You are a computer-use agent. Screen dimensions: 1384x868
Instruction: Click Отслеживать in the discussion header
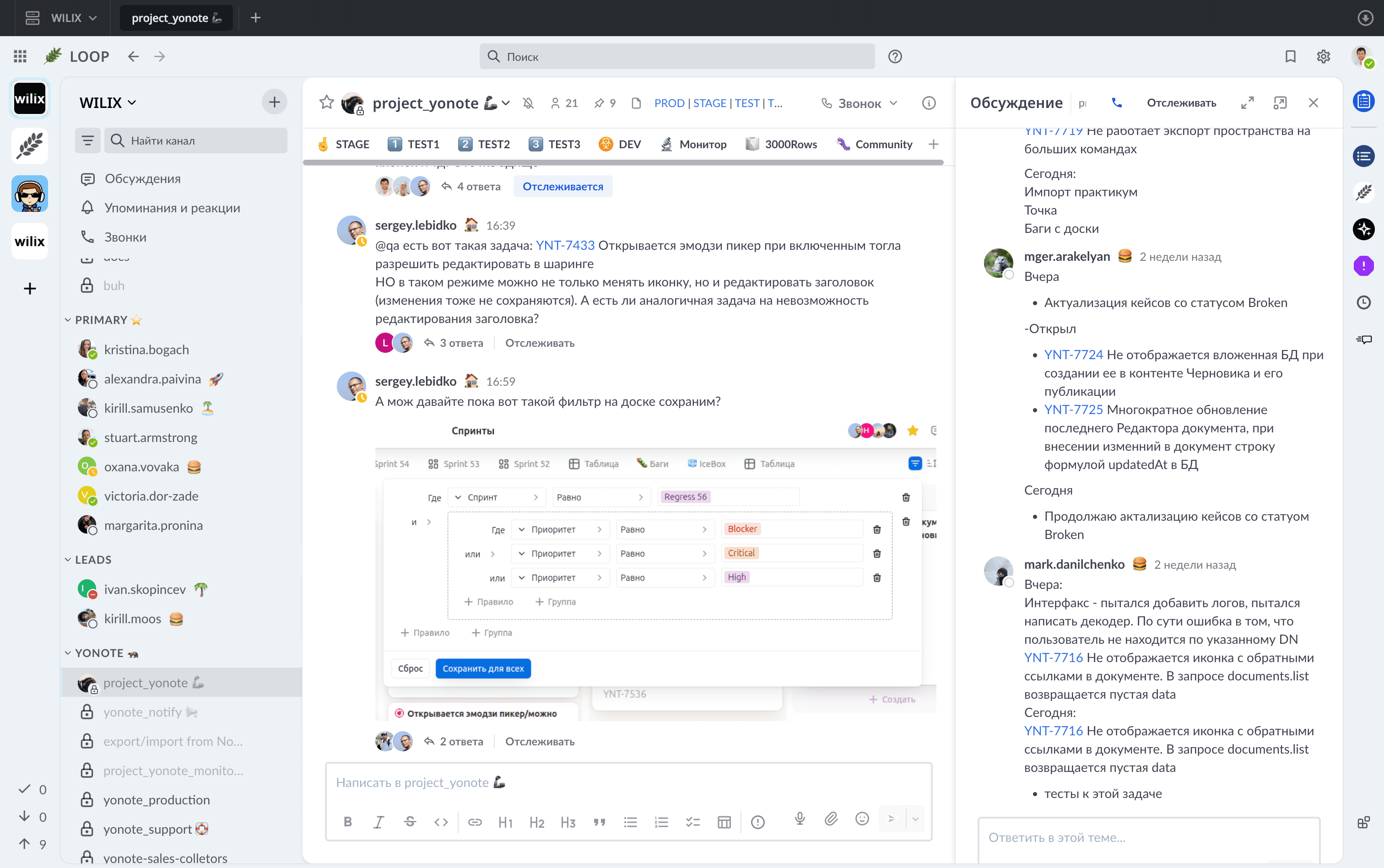pos(1181,103)
